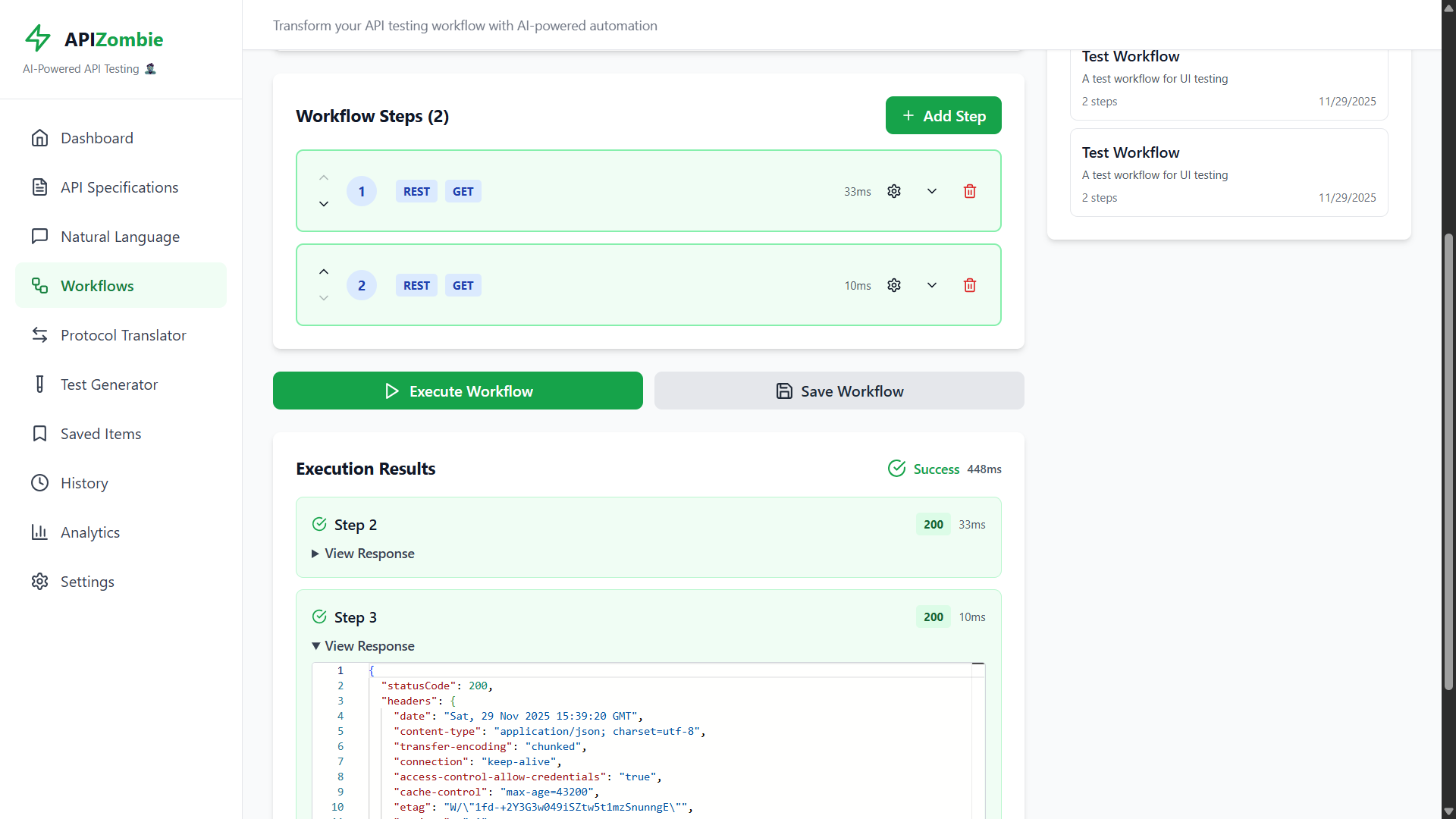This screenshot has width=1456, height=819.
Task: Open the Protocol Translator page
Action: pos(123,335)
